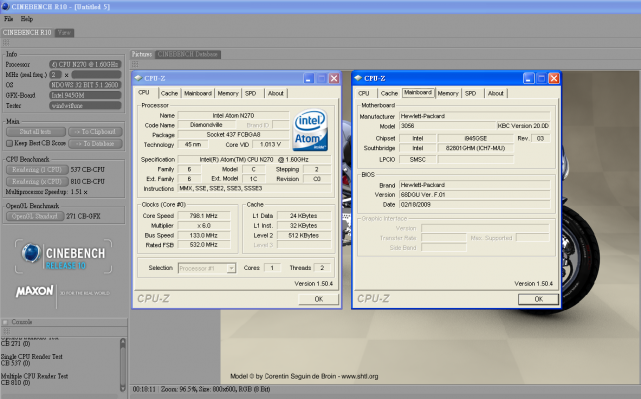Image resolution: width=641 pixels, height=399 pixels.
Task: Select Mainboard tab in right CPU-Z window
Action: [418, 93]
